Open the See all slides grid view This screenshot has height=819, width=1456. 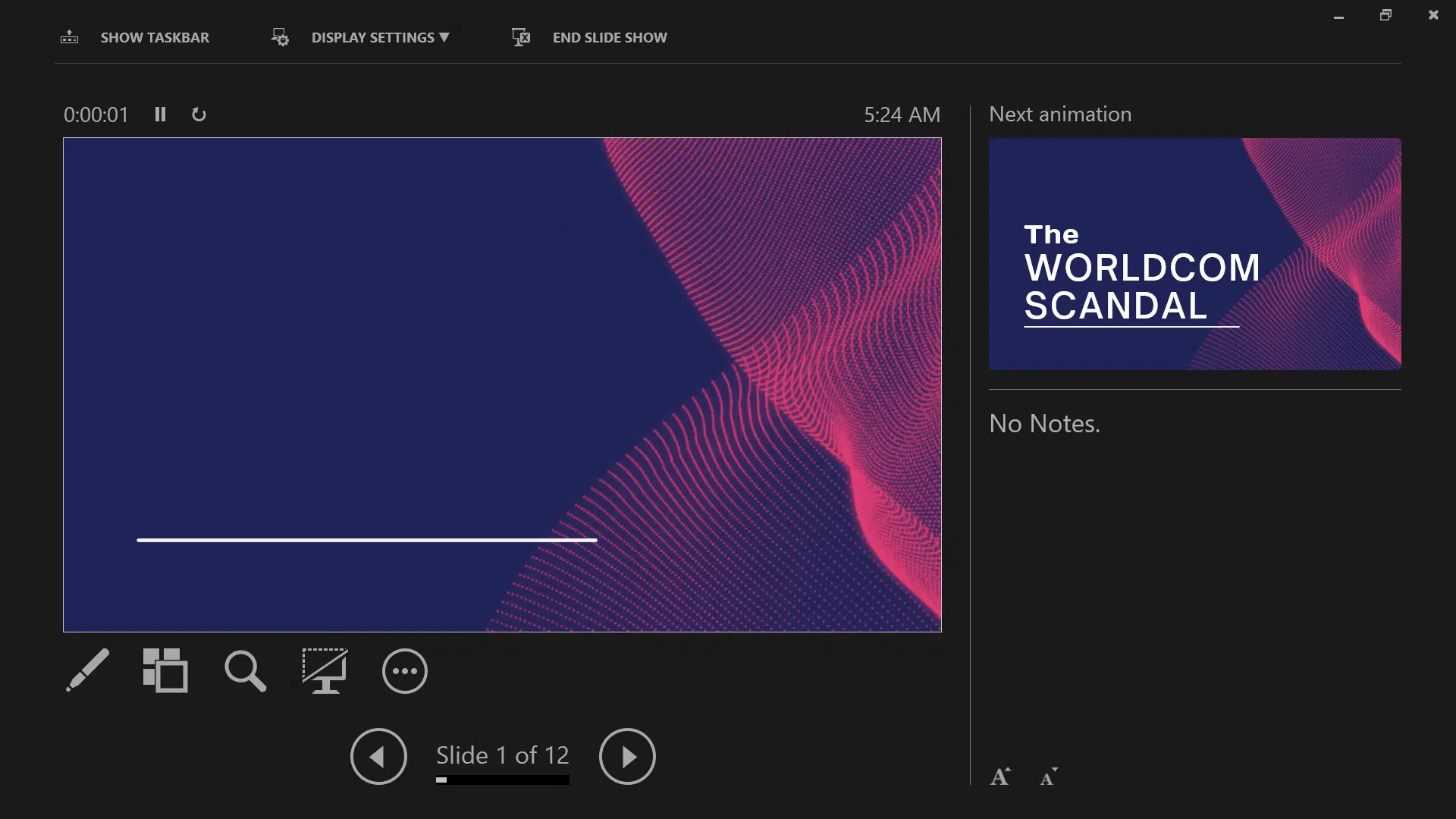165,670
